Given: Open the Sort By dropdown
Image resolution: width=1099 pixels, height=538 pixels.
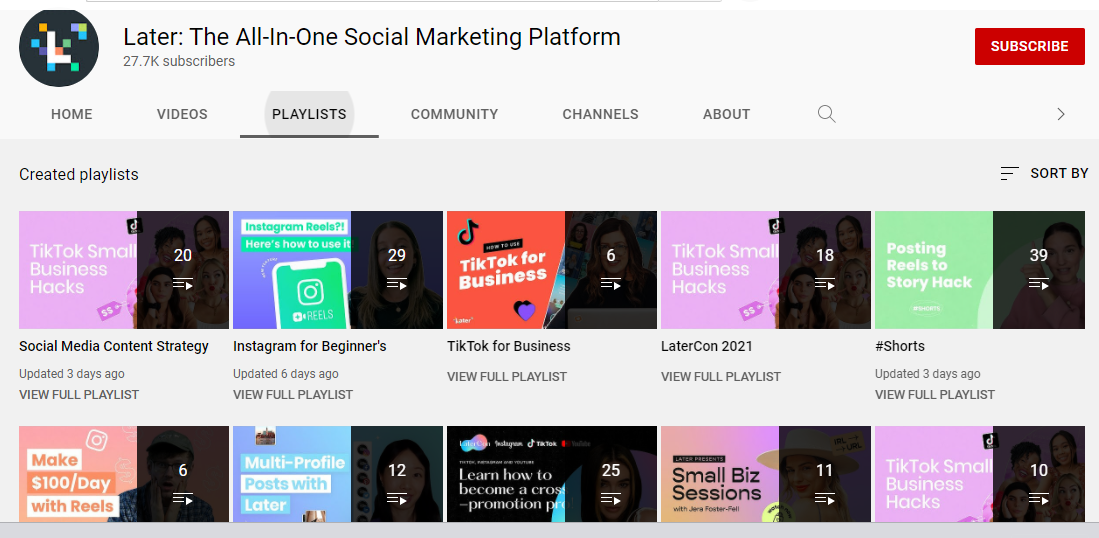Looking at the screenshot, I should tap(1044, 174).
